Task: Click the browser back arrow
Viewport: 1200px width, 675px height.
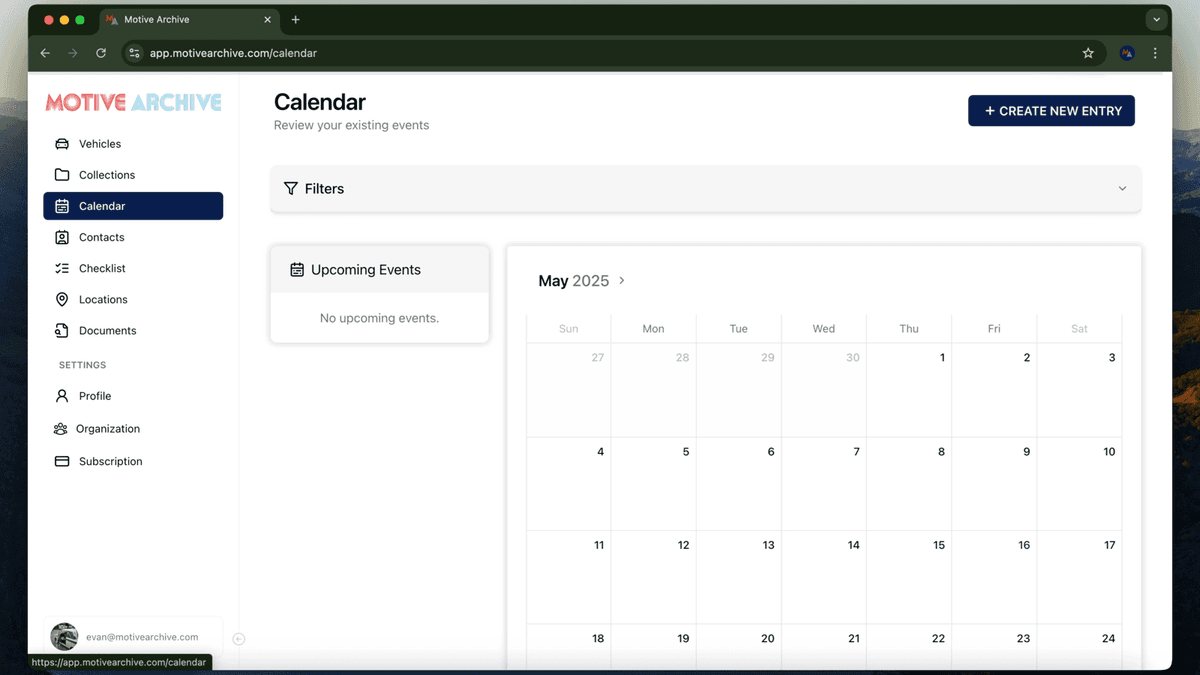Action: [45, 53]
